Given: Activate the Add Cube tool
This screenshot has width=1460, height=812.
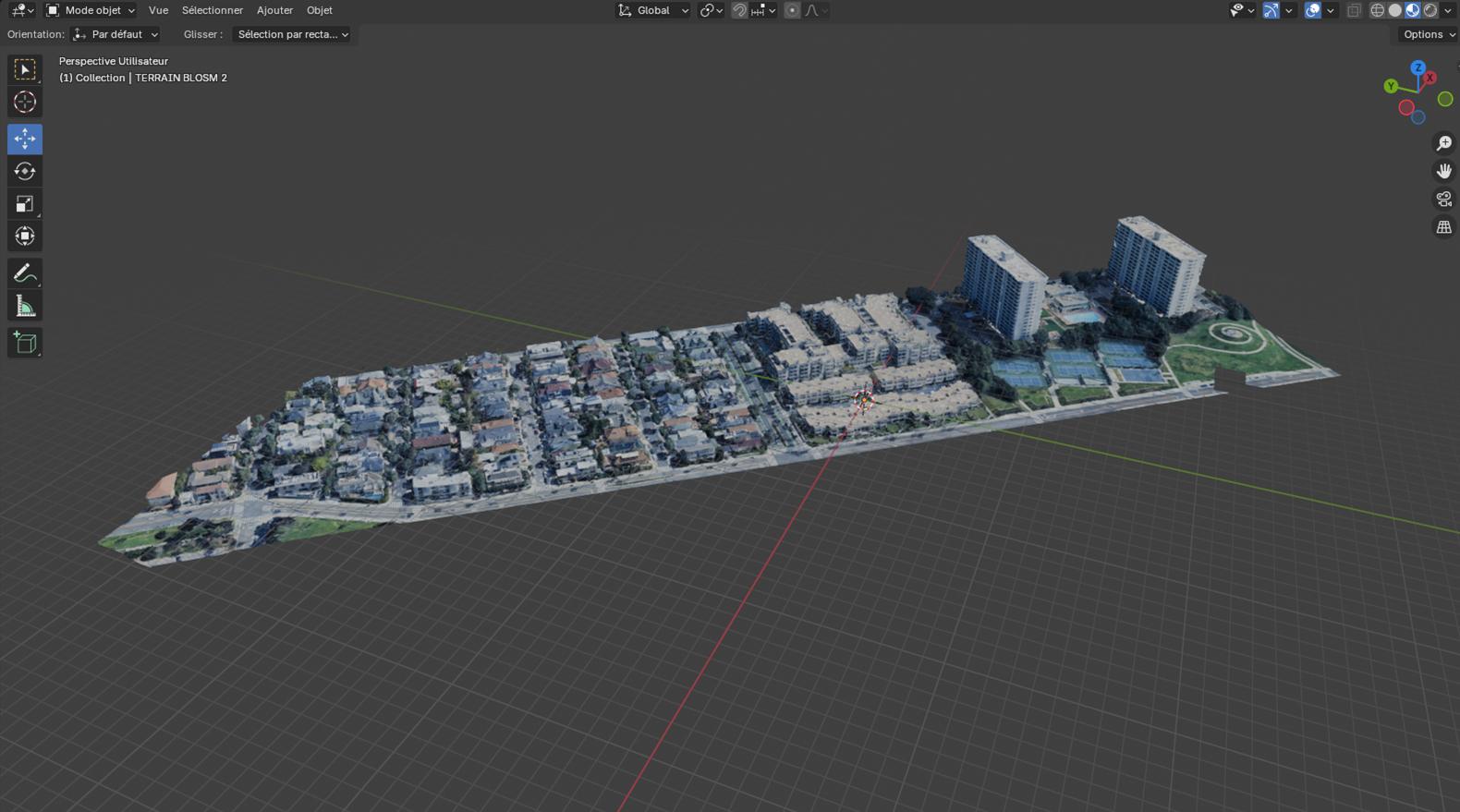Looking at the screenshot, I should click(x=25, y=343).
